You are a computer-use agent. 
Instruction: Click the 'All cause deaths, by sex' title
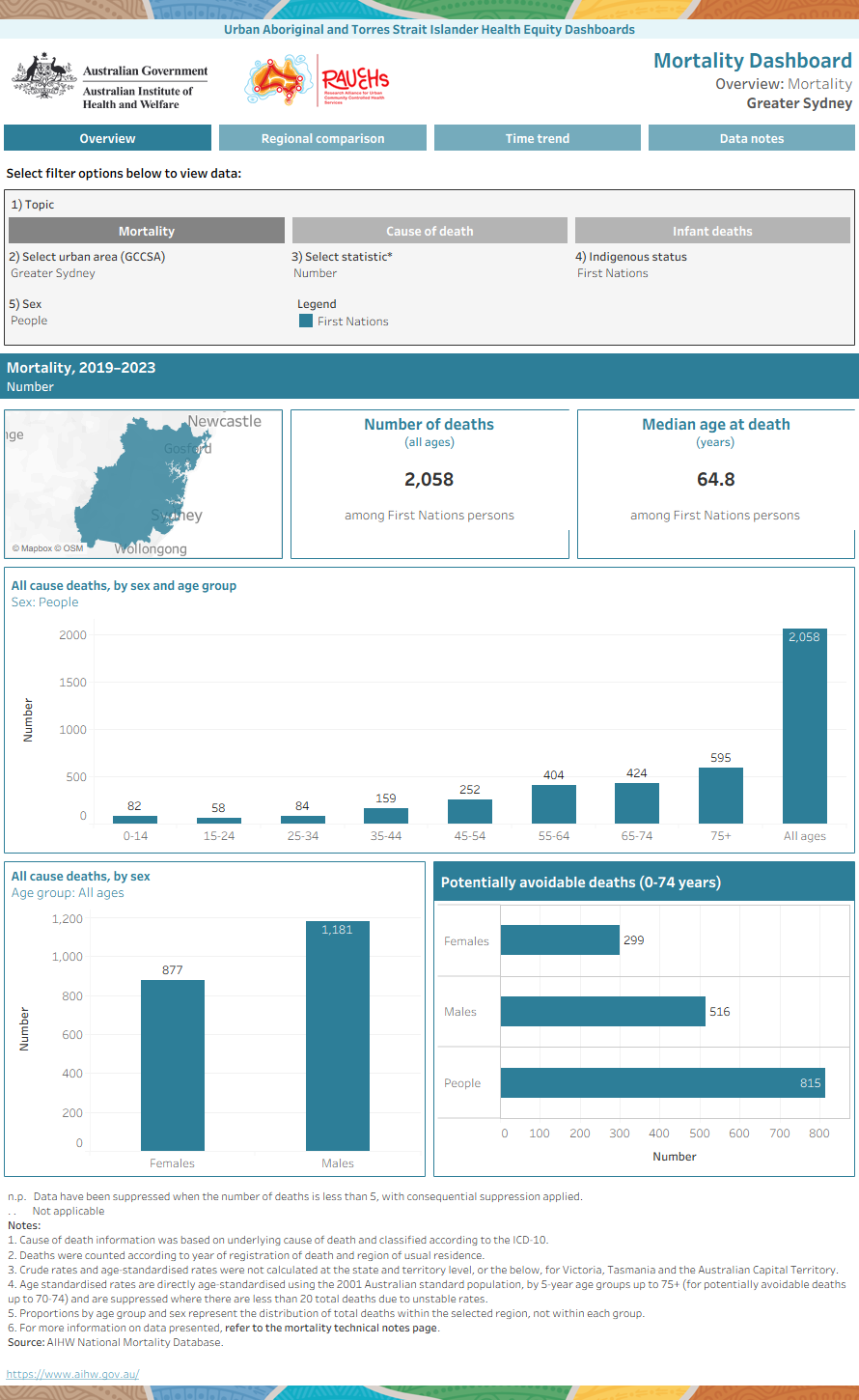[81, 877]
